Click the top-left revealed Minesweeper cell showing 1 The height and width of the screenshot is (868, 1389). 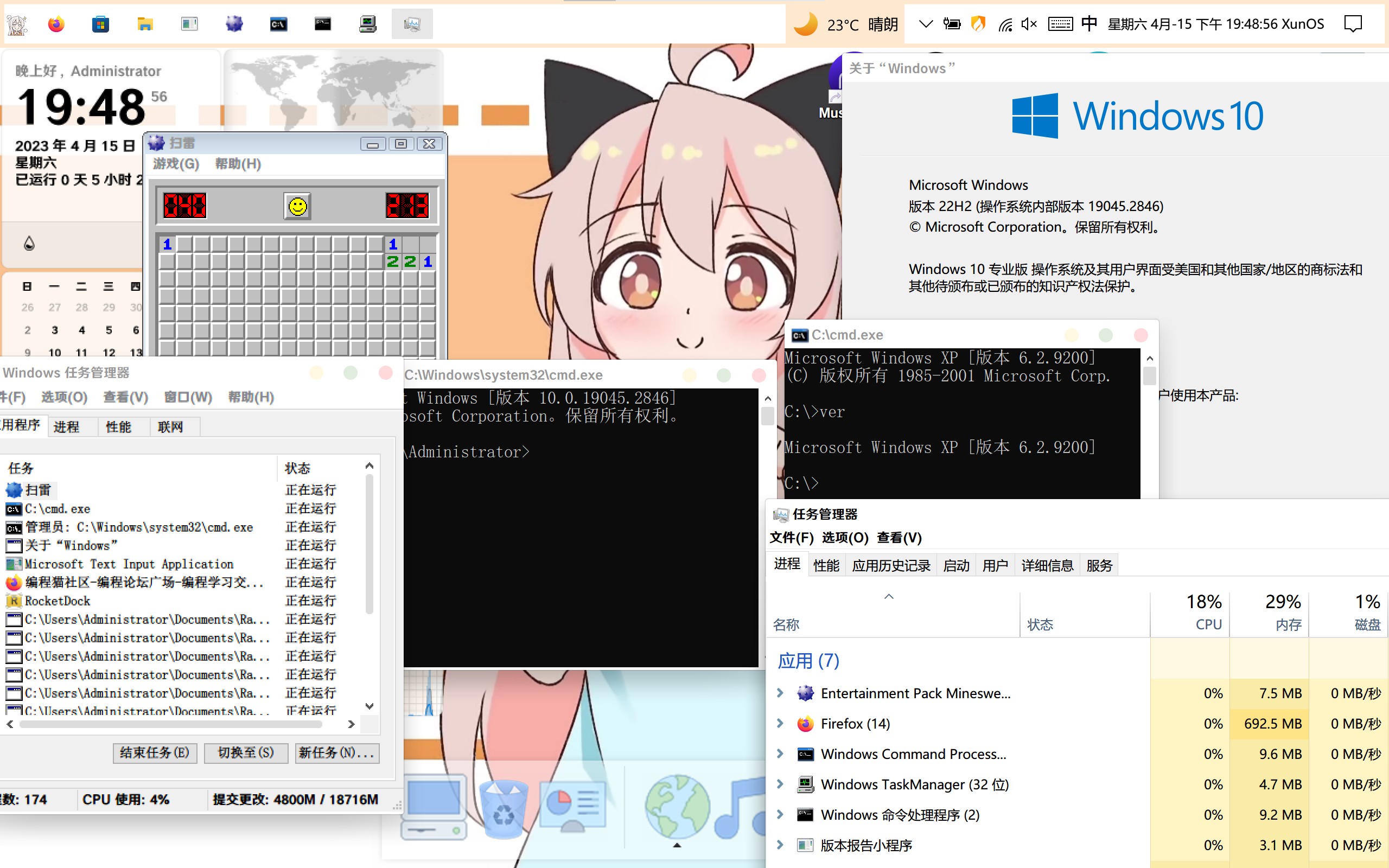click(168, 245)
